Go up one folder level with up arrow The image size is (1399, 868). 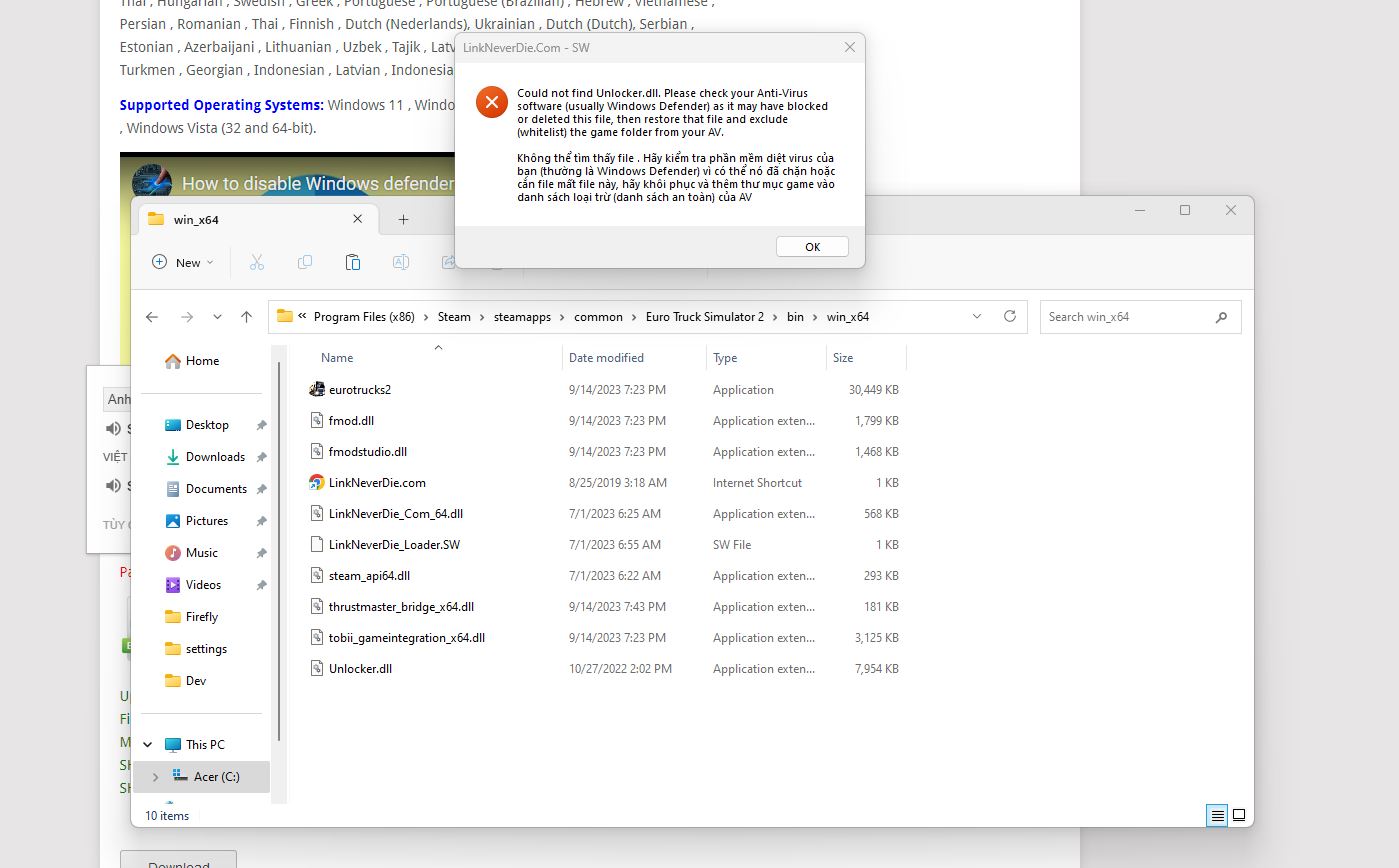(247, 317)
